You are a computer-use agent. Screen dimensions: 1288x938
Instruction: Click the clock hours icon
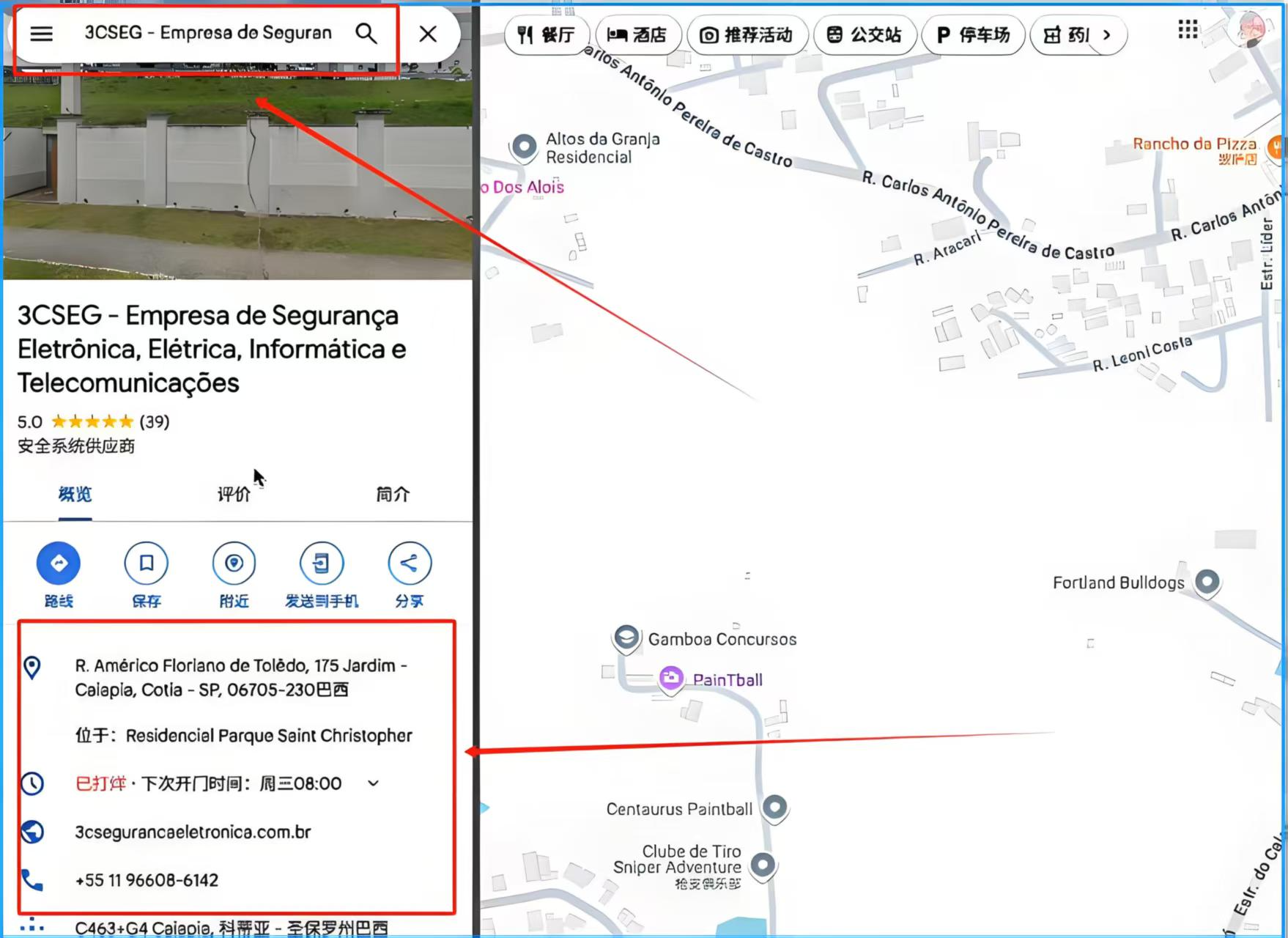[32, 783]
